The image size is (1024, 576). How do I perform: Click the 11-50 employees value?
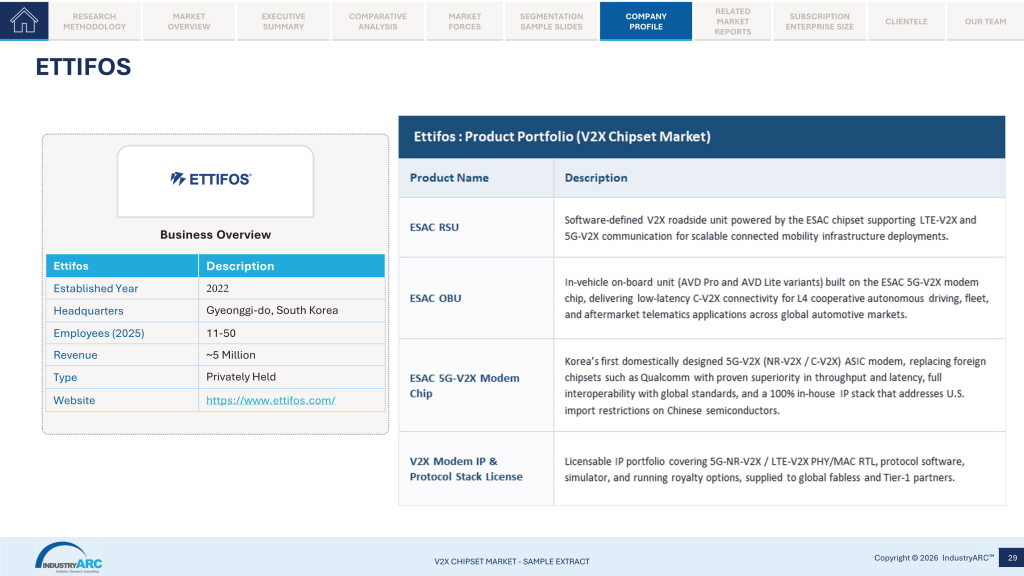point(221,333)
